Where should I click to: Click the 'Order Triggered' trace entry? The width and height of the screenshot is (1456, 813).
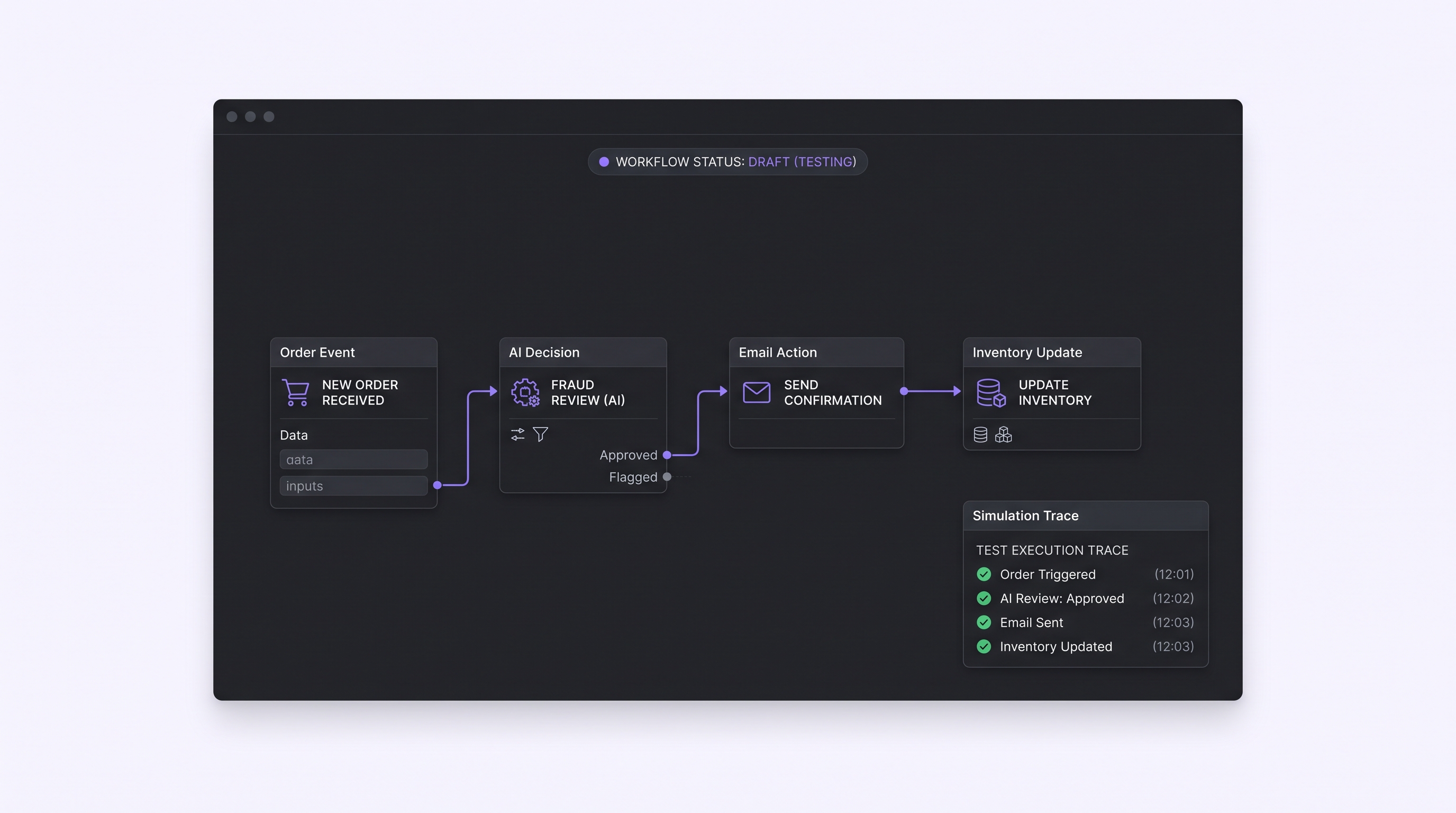pos(1048,574)
